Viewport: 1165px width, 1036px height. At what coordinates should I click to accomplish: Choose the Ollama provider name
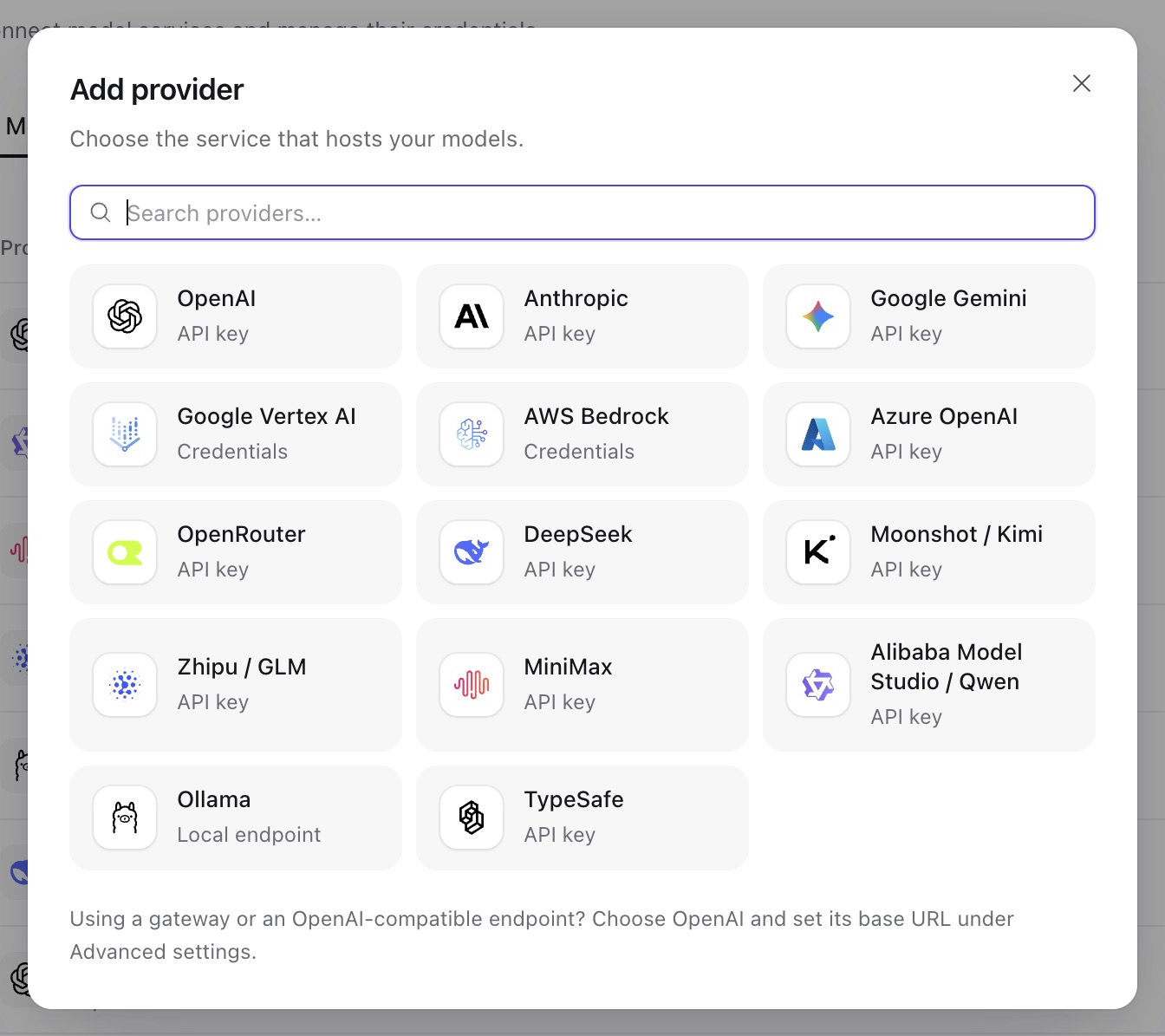(214, 799)
